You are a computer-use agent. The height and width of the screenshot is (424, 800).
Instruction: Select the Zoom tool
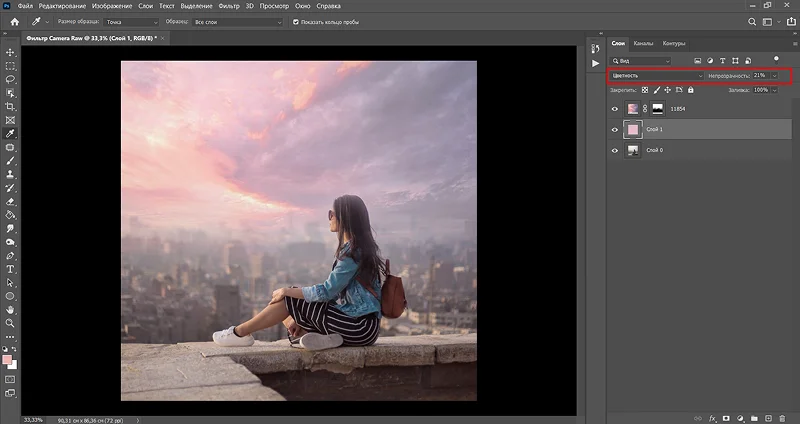[10, 323]
